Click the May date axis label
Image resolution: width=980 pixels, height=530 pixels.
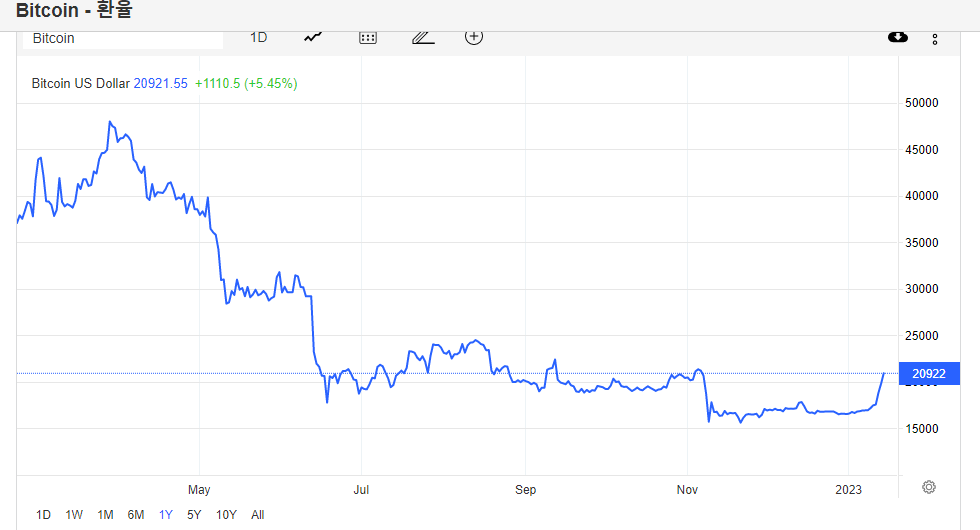point(199,489)
